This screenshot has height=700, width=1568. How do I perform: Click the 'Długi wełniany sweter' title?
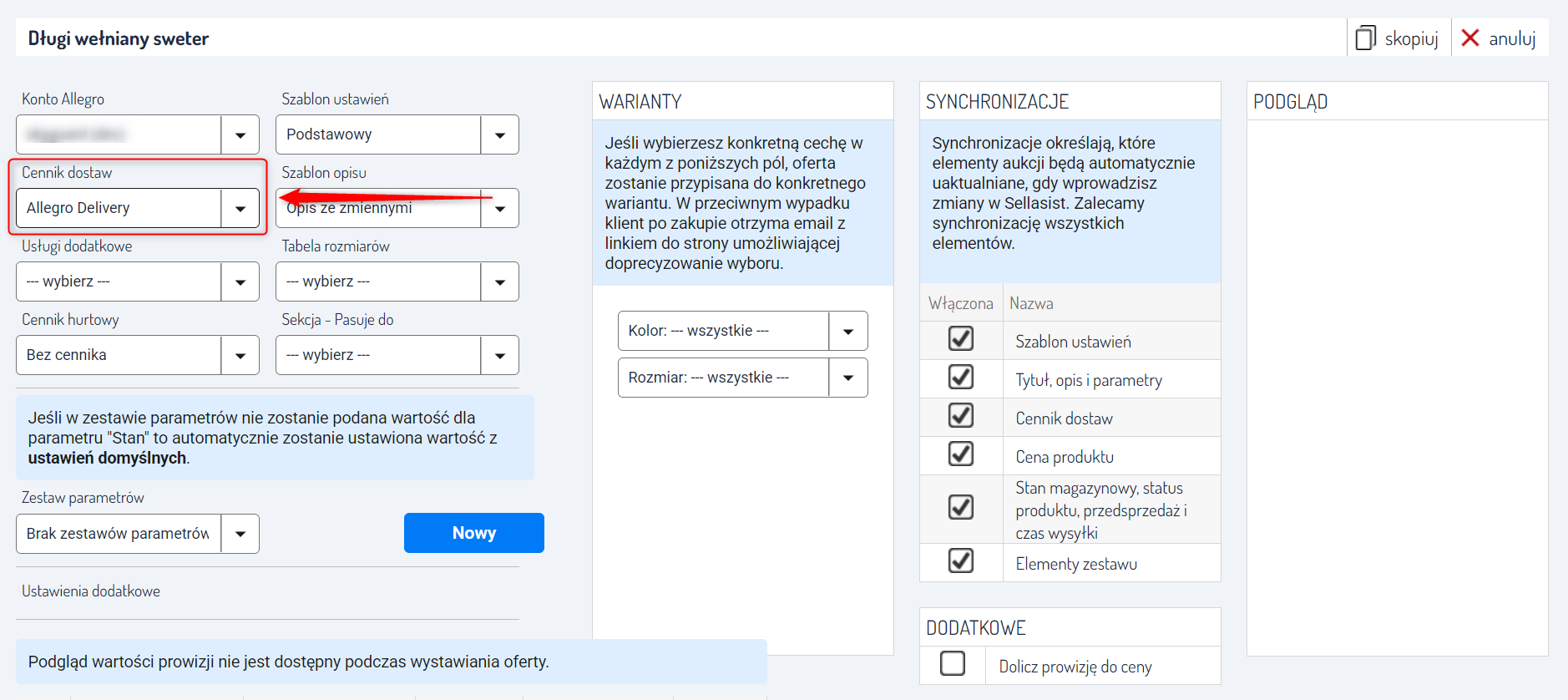coord(119,38)
